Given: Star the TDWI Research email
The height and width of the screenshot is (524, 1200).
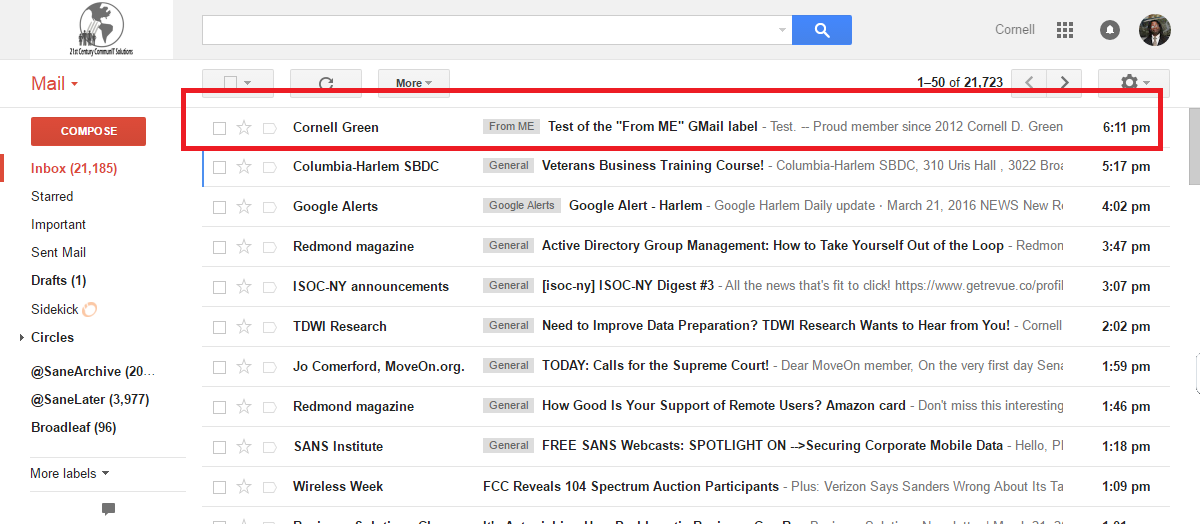Looking at the screenshot, I should pos(243,326).
